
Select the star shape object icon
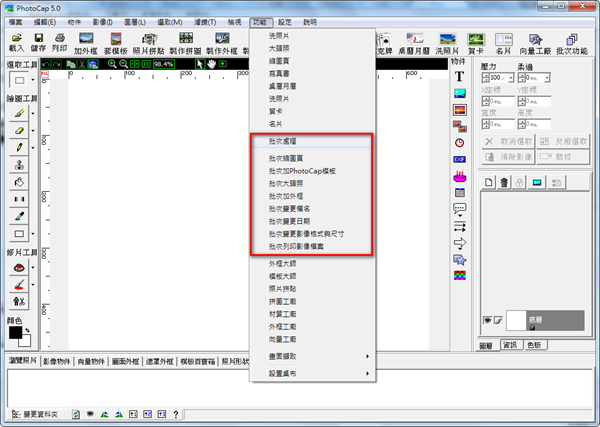460,260
